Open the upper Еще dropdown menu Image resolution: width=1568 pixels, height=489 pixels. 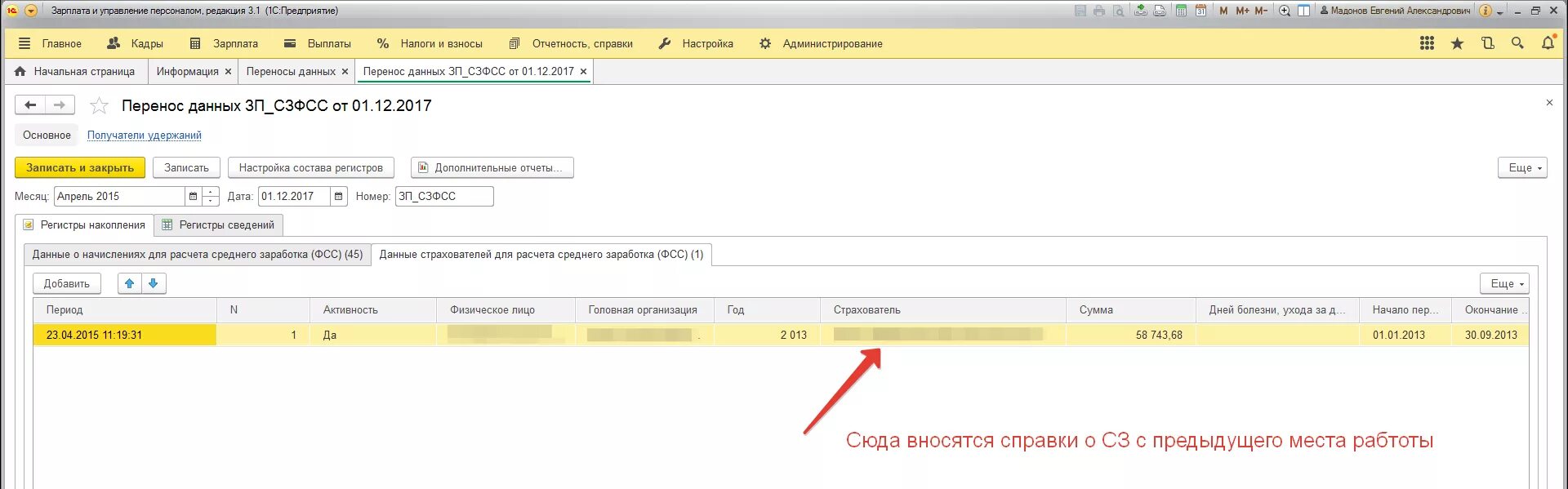click(1522, 167)
